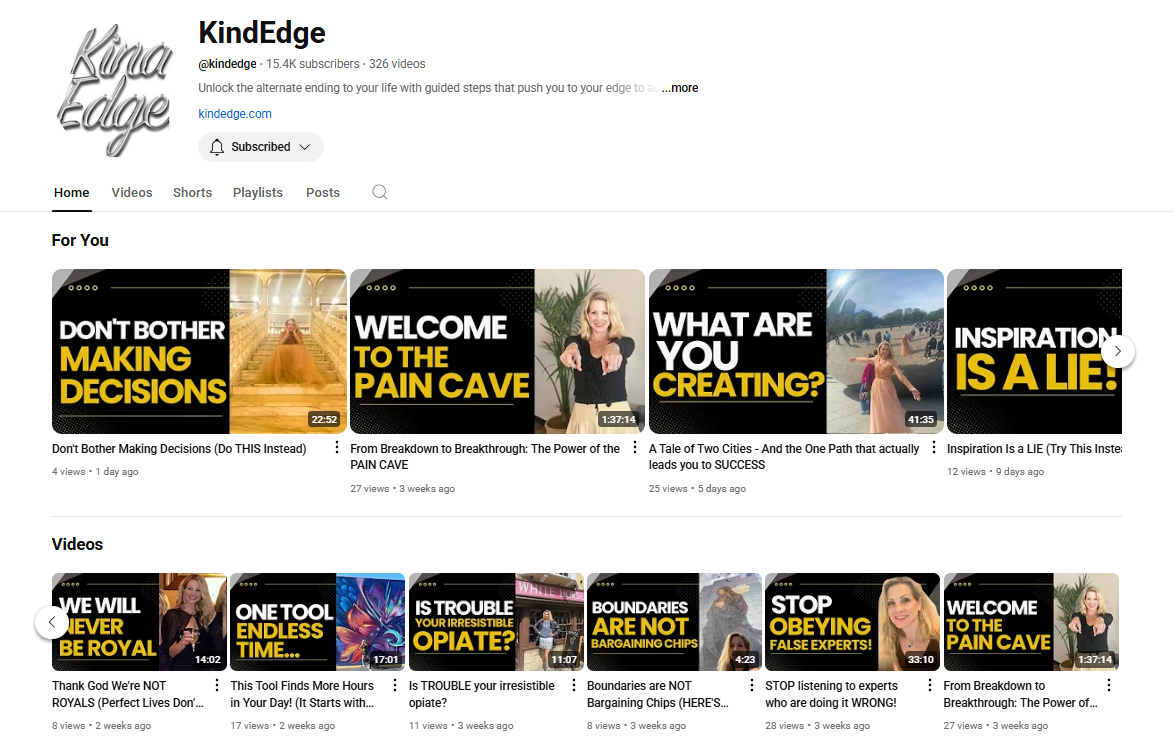Open title From Breakdown to Breakthrough in For You
1173x740 pixels.
485,456
